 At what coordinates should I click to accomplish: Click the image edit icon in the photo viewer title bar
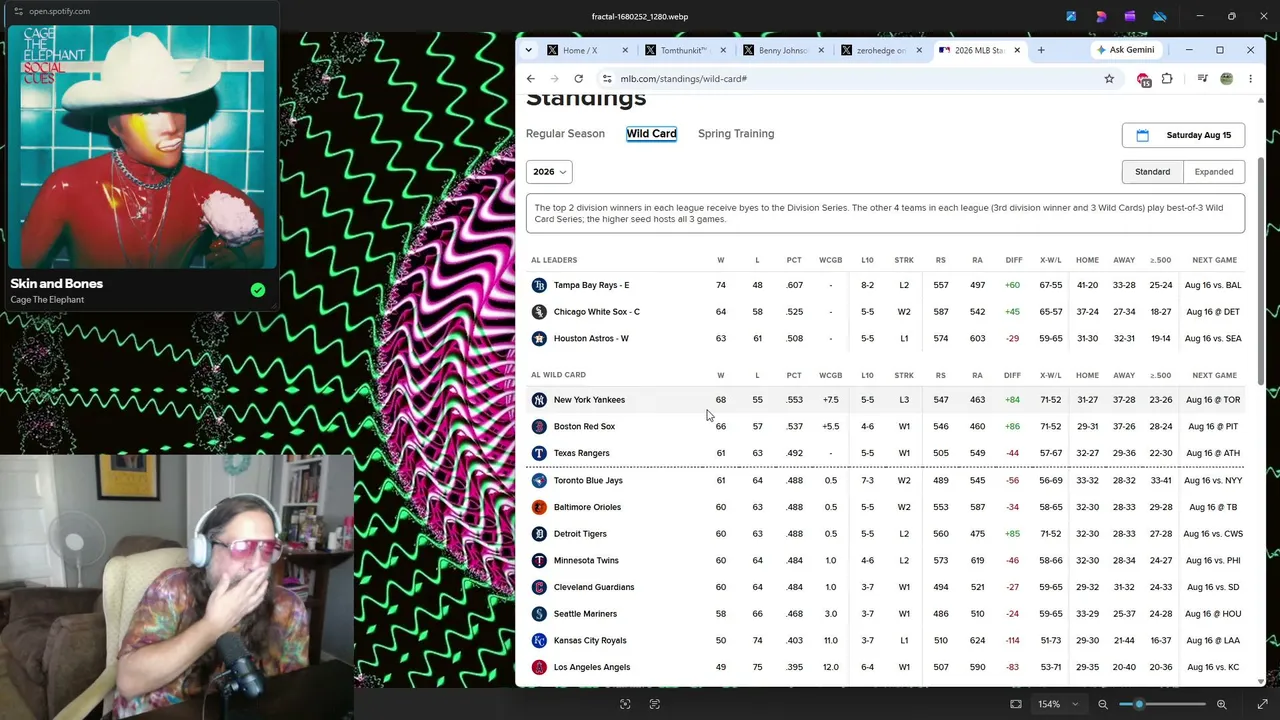point(1071,16)
